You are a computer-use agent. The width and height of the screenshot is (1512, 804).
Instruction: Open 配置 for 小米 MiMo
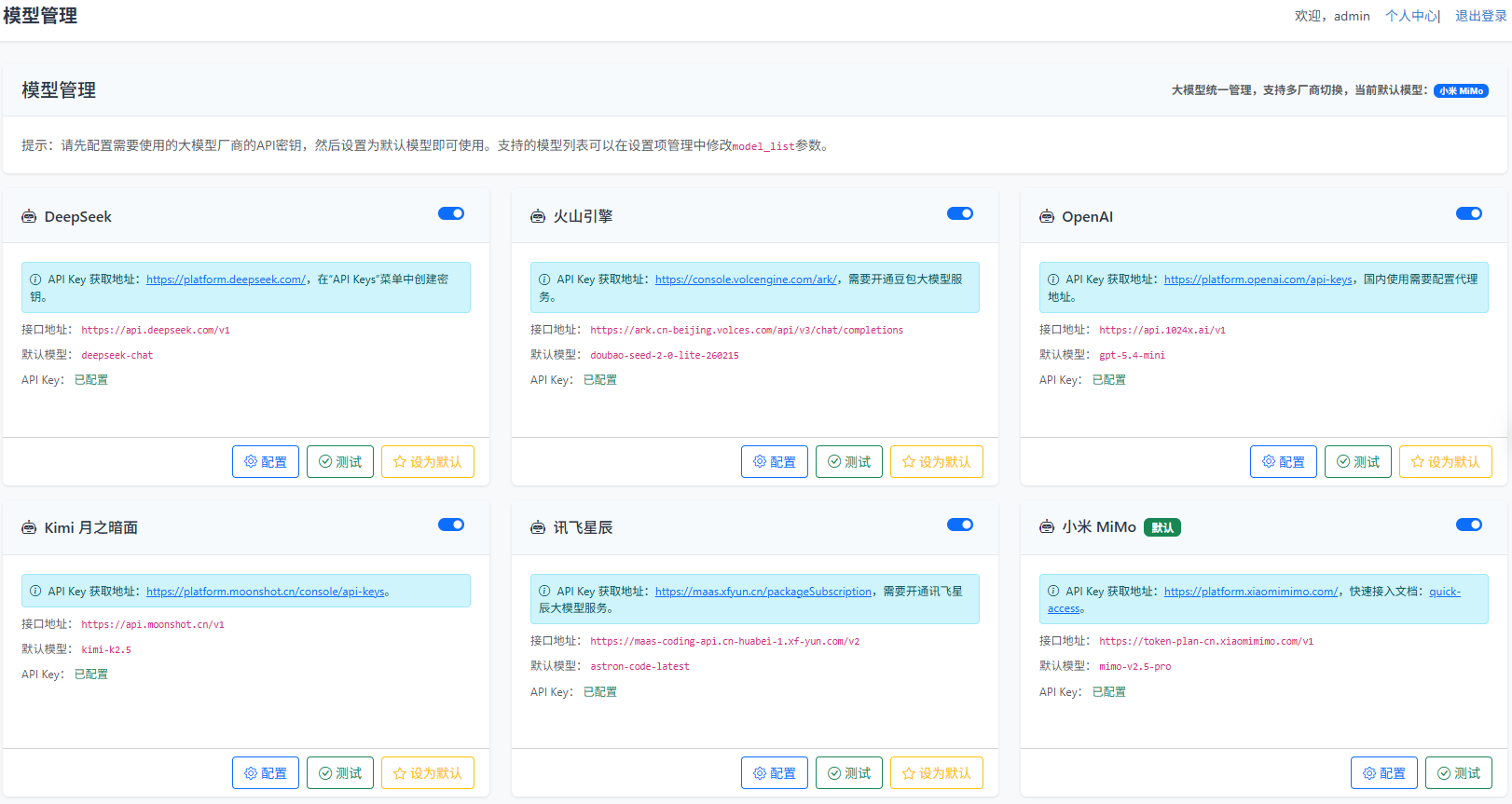coord(1384,773)
